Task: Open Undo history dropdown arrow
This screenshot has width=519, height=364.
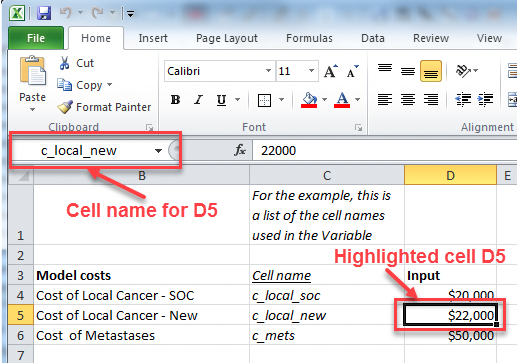Action: 80,13
